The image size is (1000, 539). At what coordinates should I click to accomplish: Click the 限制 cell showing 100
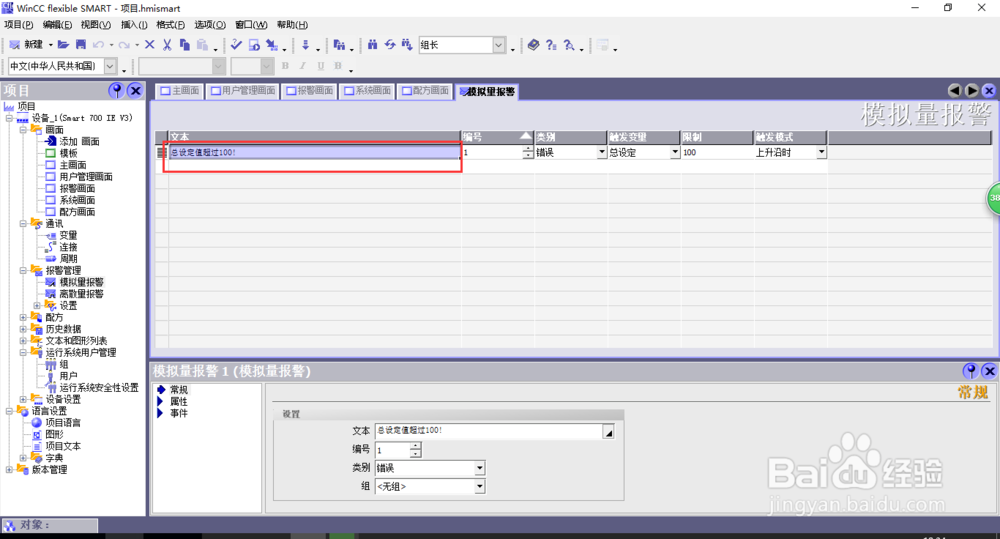[717, 152]
